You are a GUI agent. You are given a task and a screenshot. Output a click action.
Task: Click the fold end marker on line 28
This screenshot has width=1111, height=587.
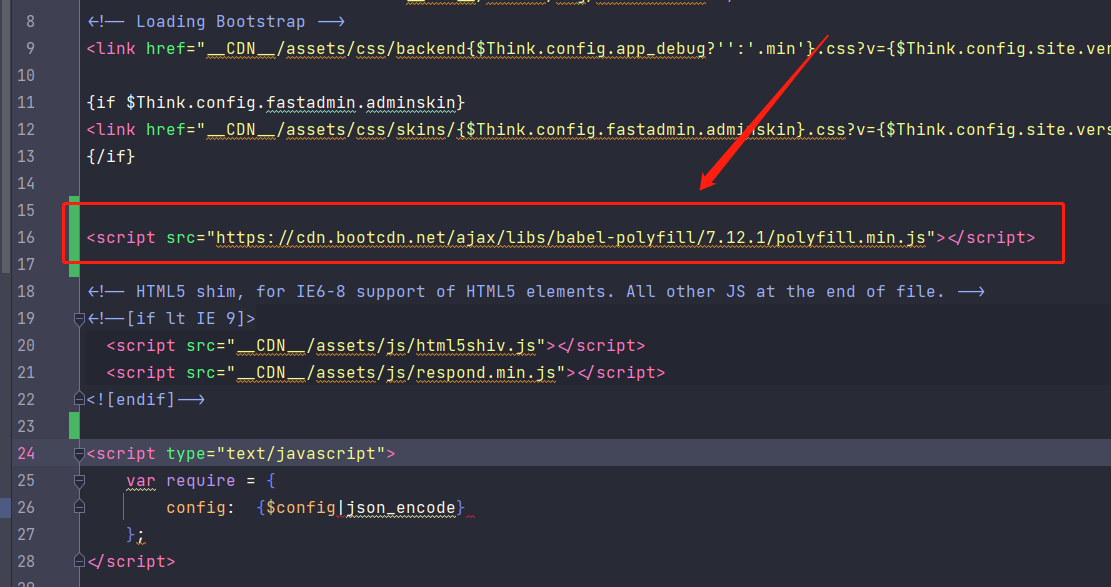coord(79,561)
